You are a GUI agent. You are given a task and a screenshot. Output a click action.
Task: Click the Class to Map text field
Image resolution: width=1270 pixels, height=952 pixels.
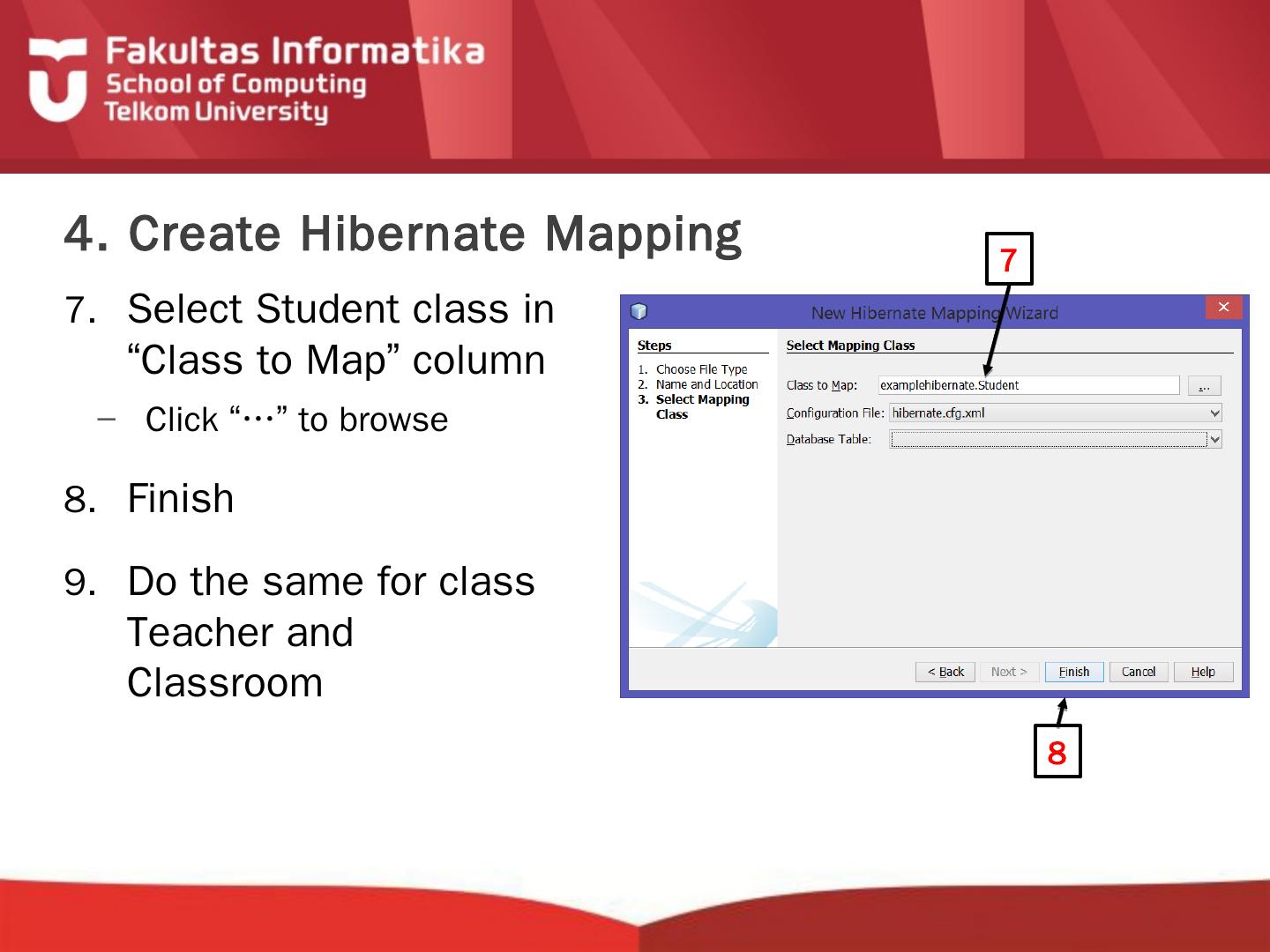(x=1028, y=385)
